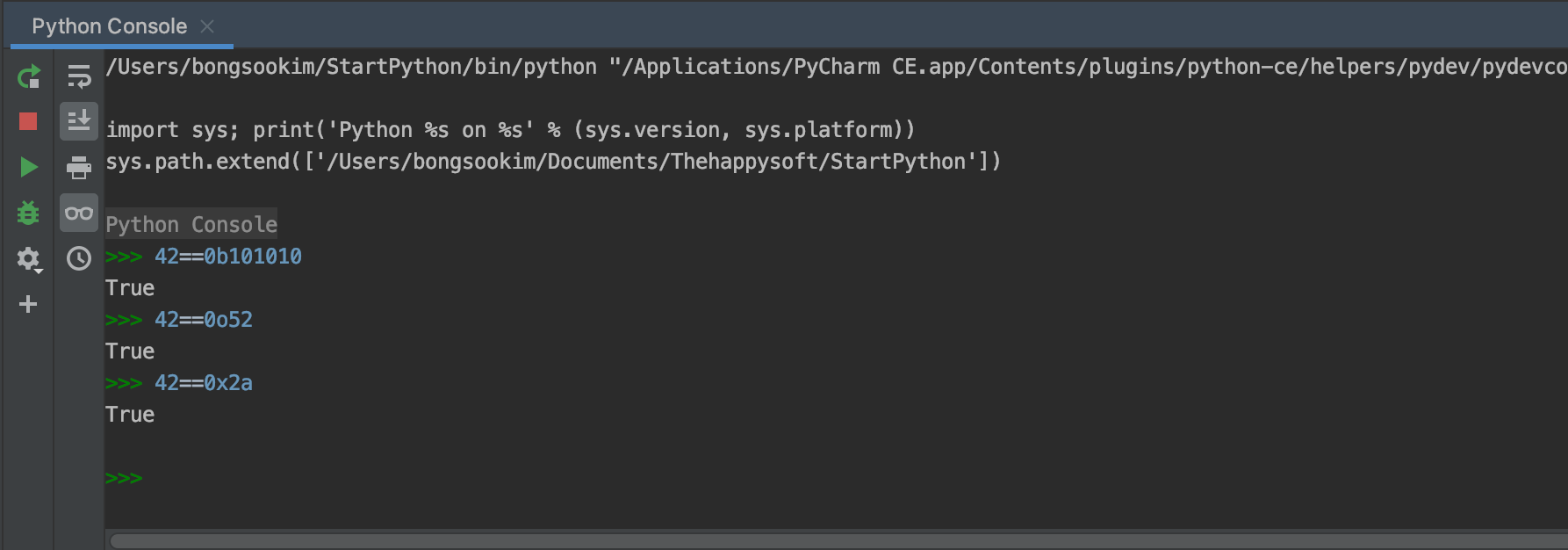Screen dimensions: 1568x550
Task: Click the Python Console label in output
Action: pos(191,225)
